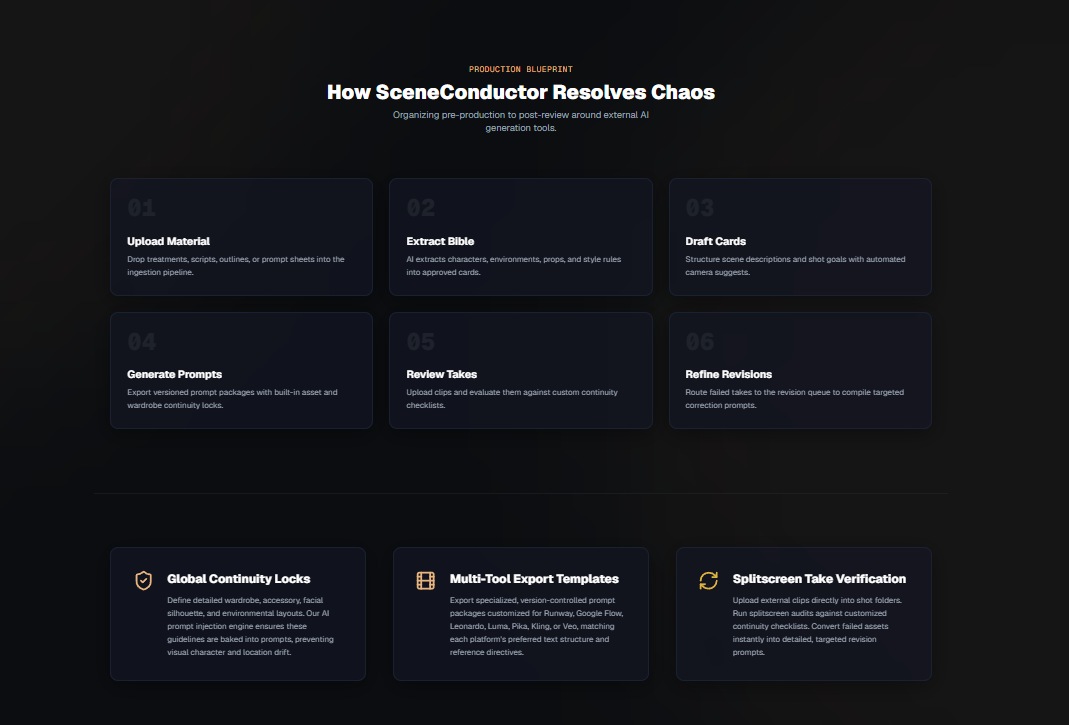
Task: Click paragraph 'Upload external clips directly into shot folders'
Action: pos(817,626)
